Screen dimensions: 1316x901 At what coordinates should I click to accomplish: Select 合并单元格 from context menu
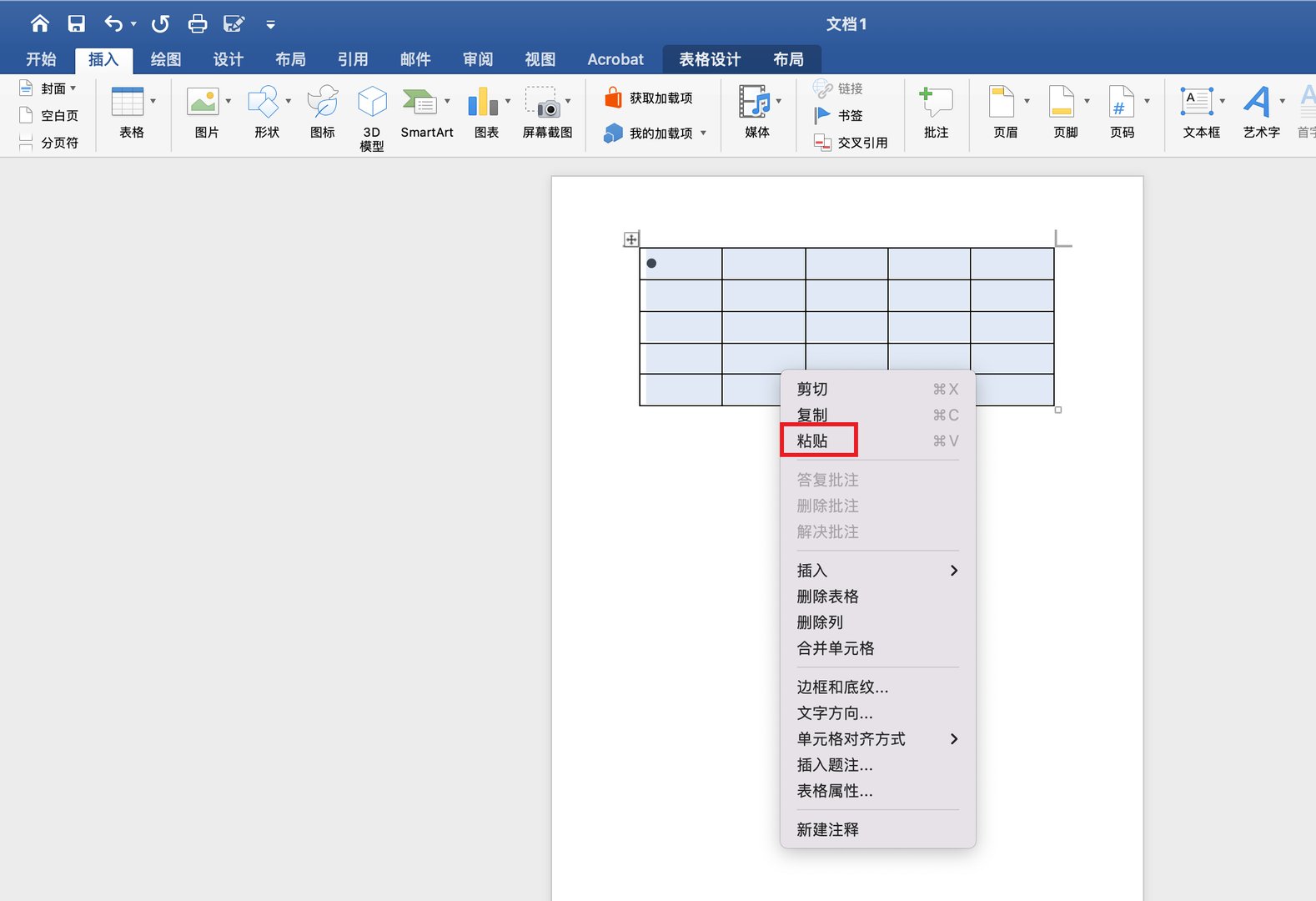click(877, 648)
